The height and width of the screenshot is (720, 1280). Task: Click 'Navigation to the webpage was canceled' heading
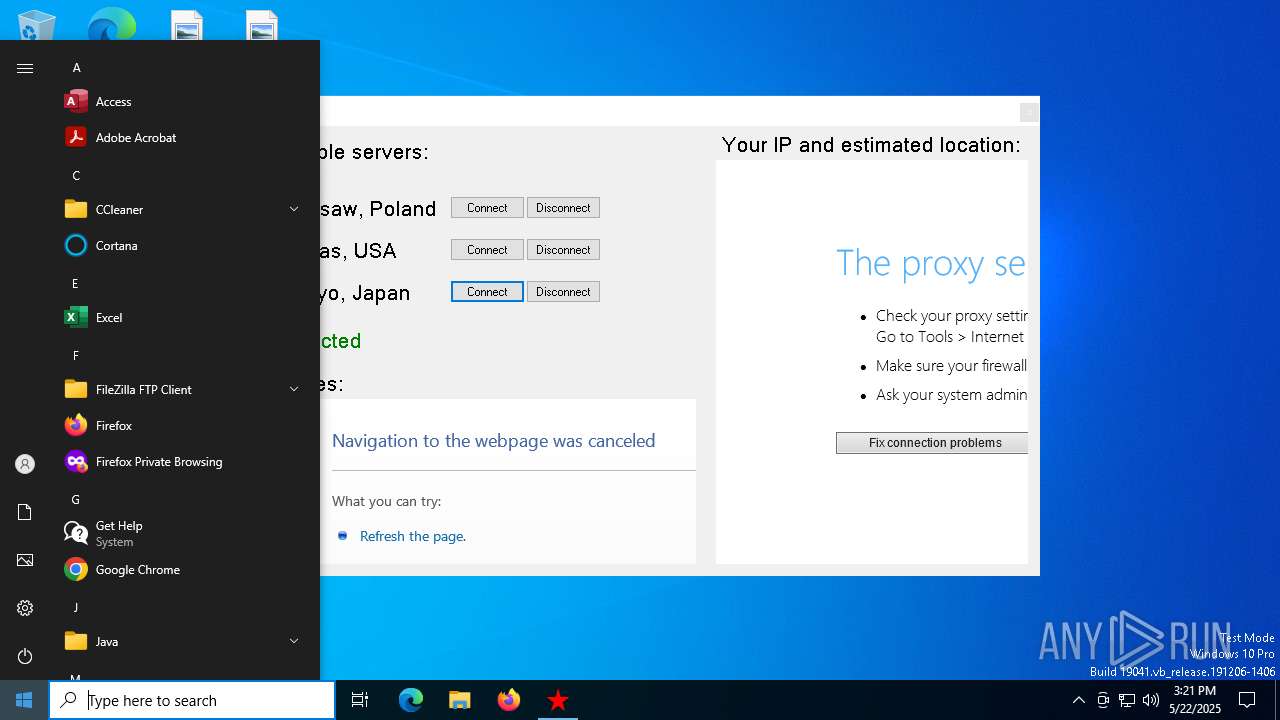tap(494, 441)
